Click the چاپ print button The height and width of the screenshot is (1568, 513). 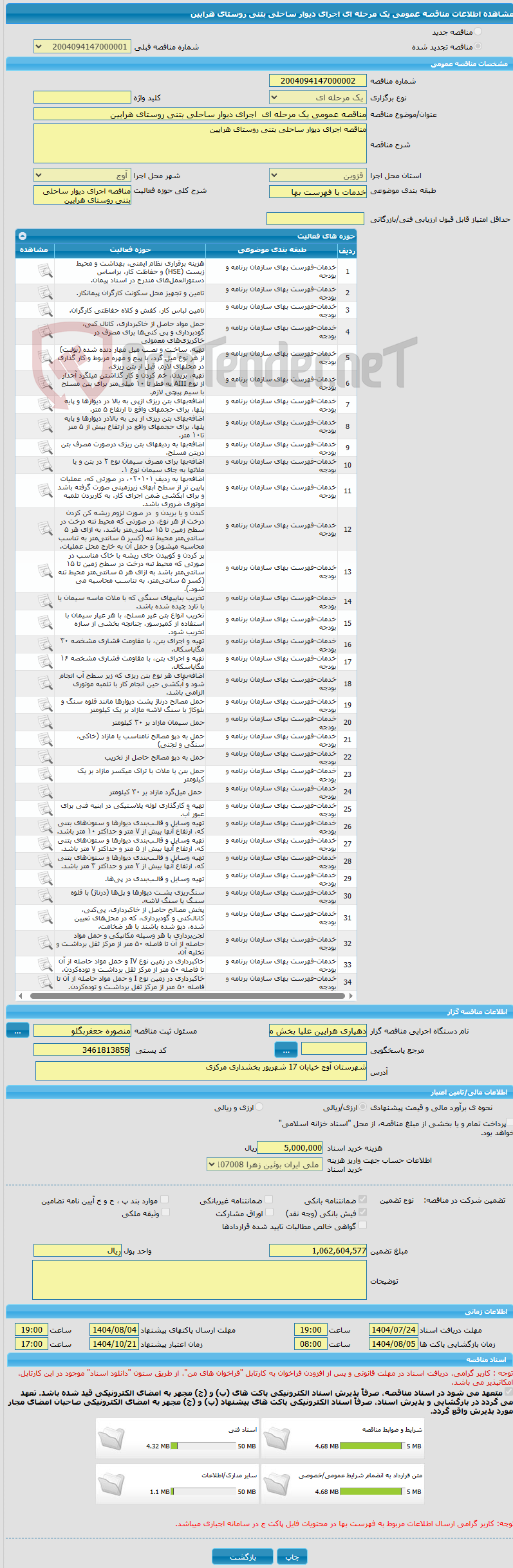tap(292, 1556)
